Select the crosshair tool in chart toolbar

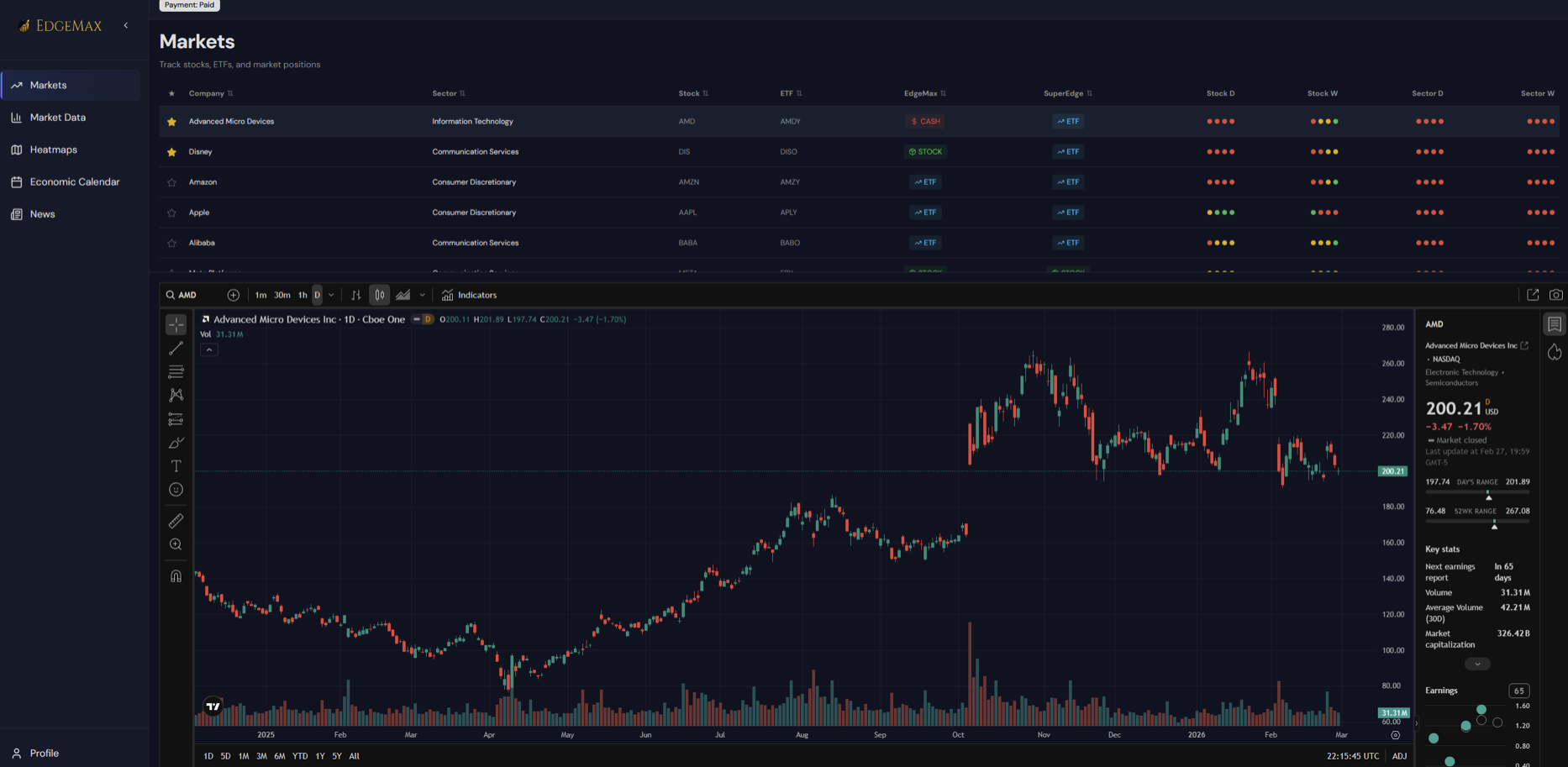176,323
